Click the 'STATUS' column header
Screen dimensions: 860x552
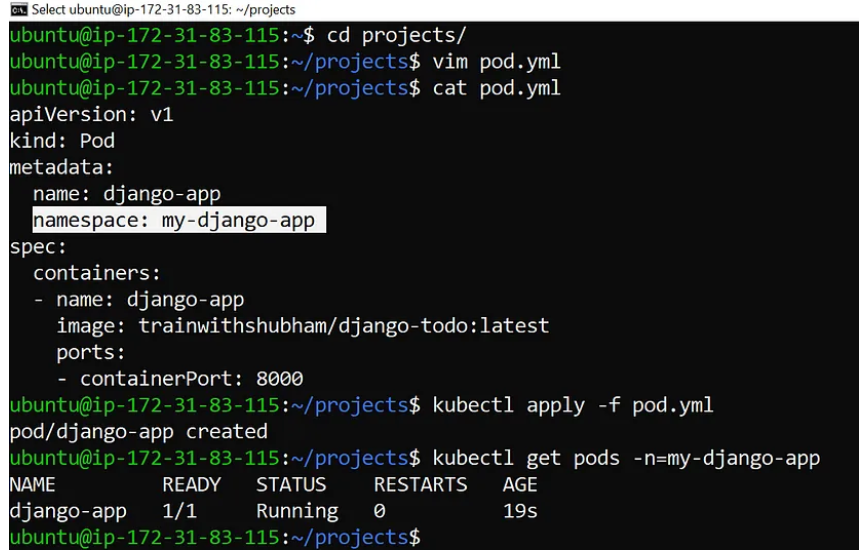pos(291,485)
